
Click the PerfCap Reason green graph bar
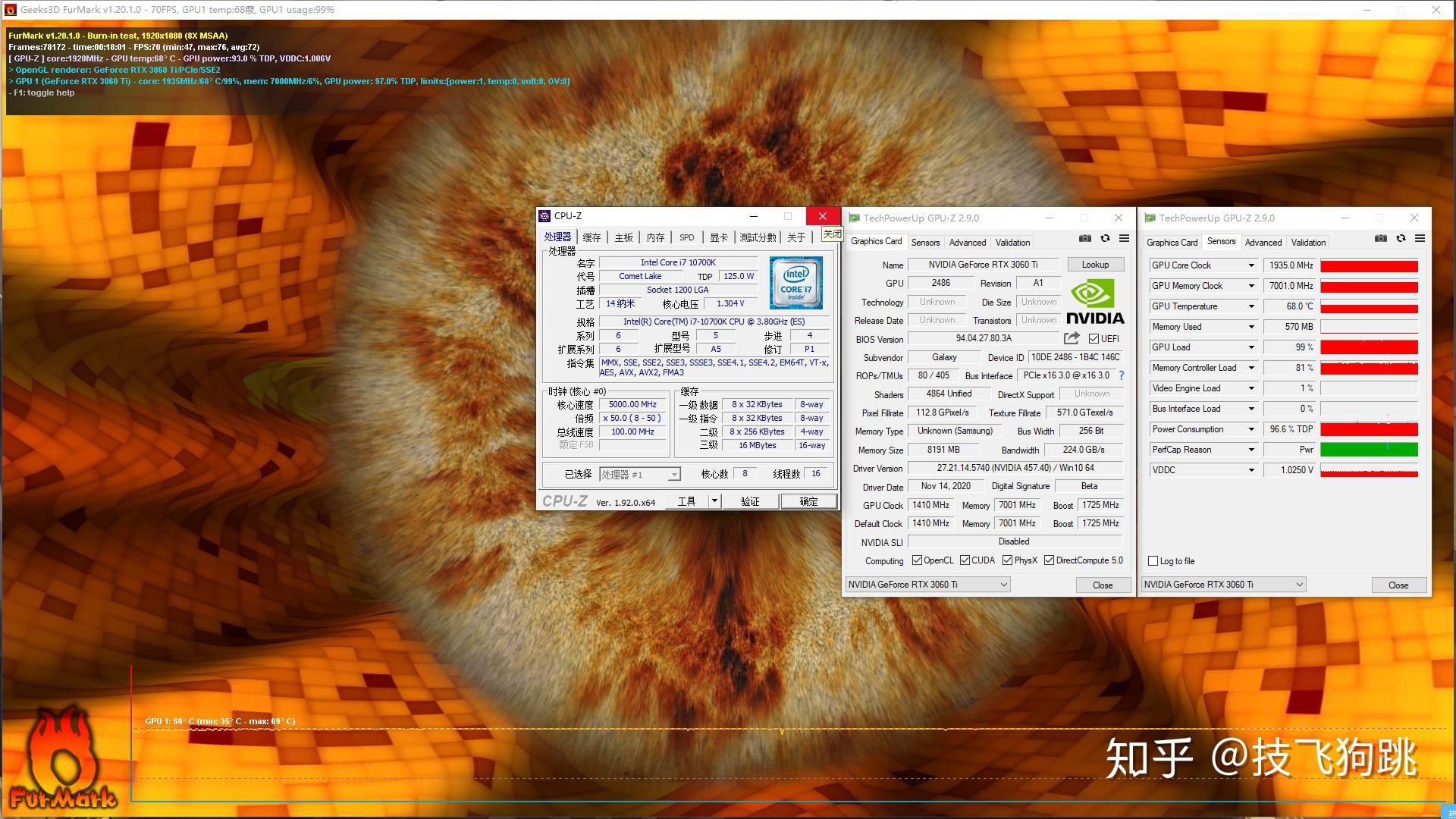1369,450
